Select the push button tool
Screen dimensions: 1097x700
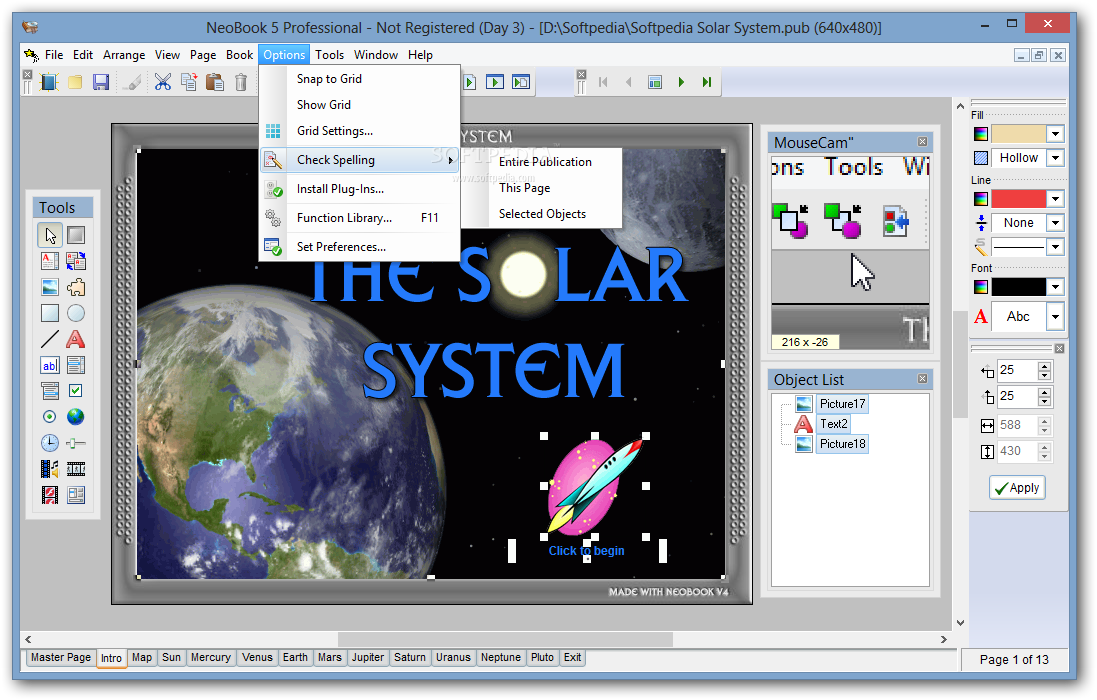[76, 235]
